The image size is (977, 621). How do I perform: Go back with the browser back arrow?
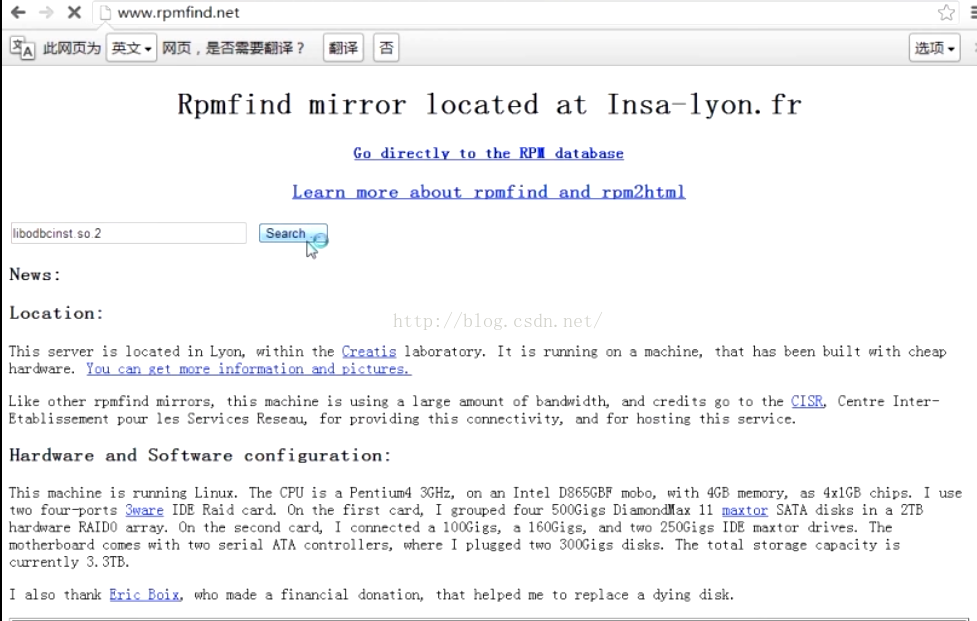(18, 12)
